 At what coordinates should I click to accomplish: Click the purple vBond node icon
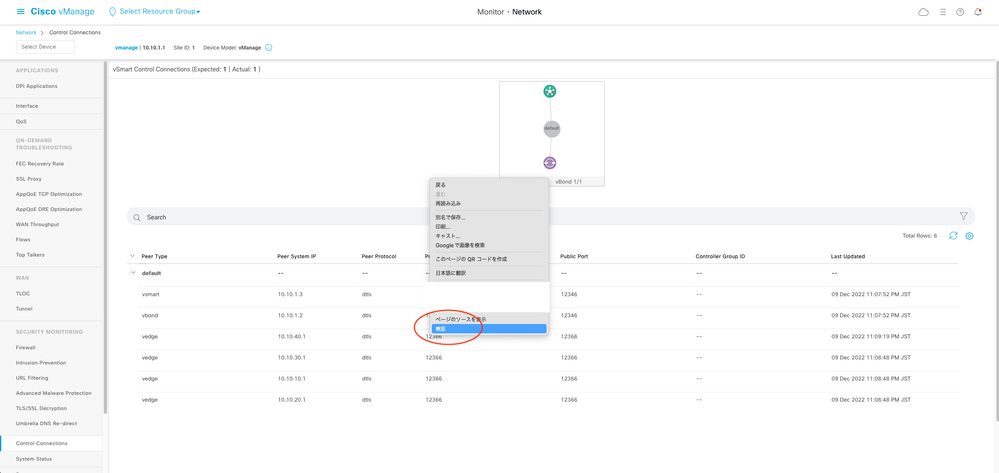click(x=550, y=163)
